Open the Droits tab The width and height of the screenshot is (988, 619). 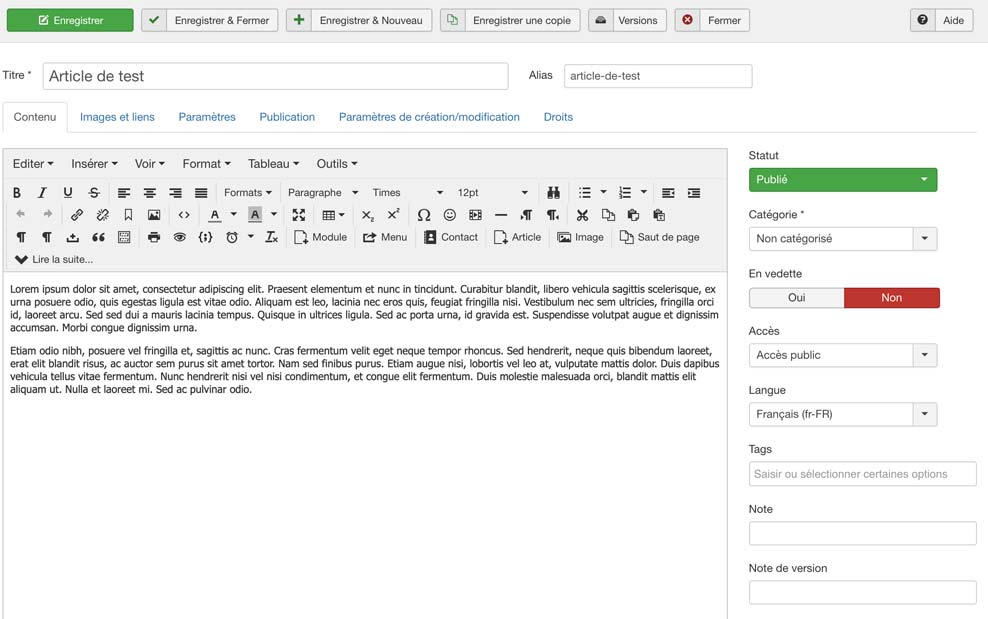coord(558,117)
